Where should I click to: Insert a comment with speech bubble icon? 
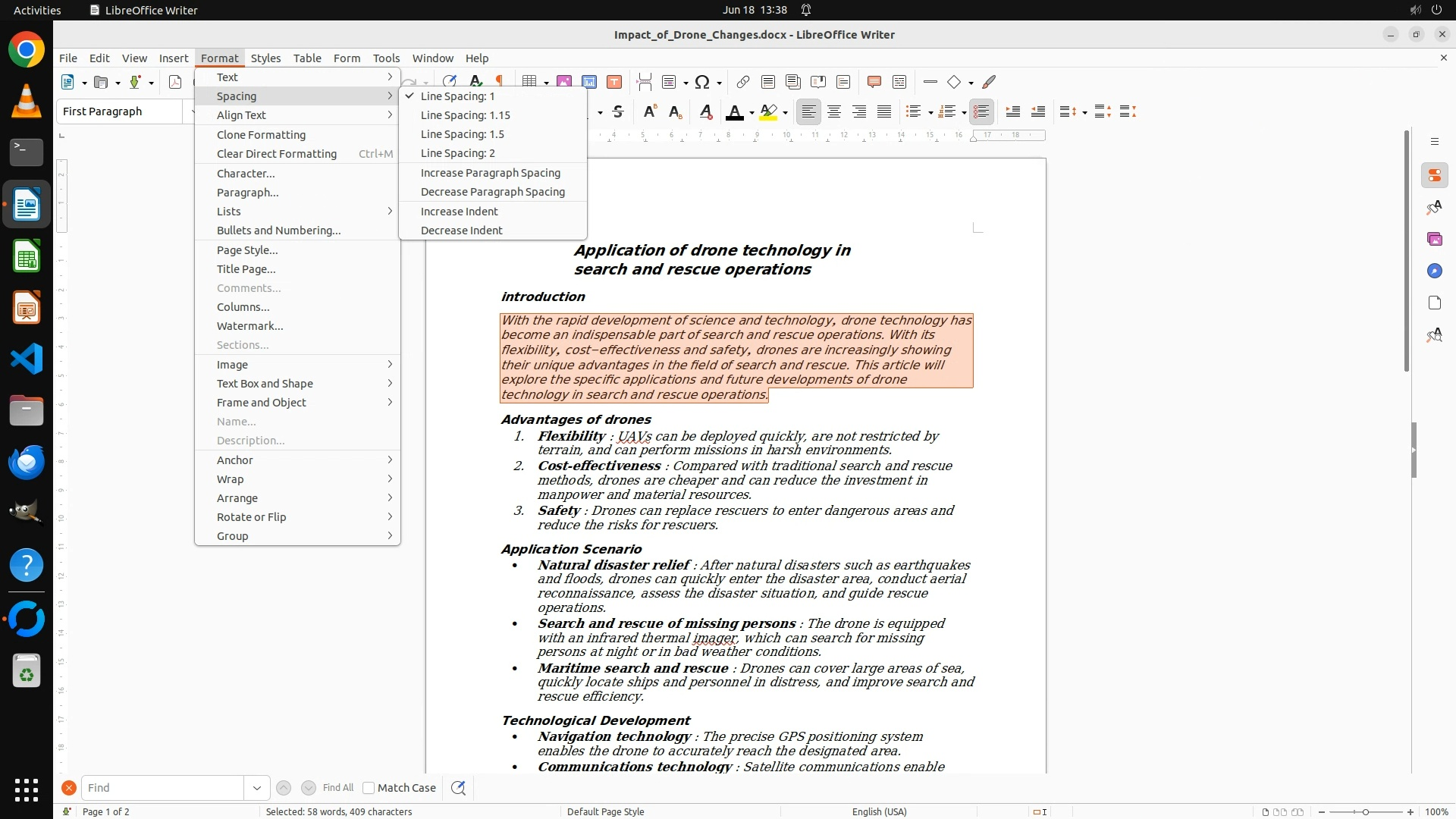[874, 82]
